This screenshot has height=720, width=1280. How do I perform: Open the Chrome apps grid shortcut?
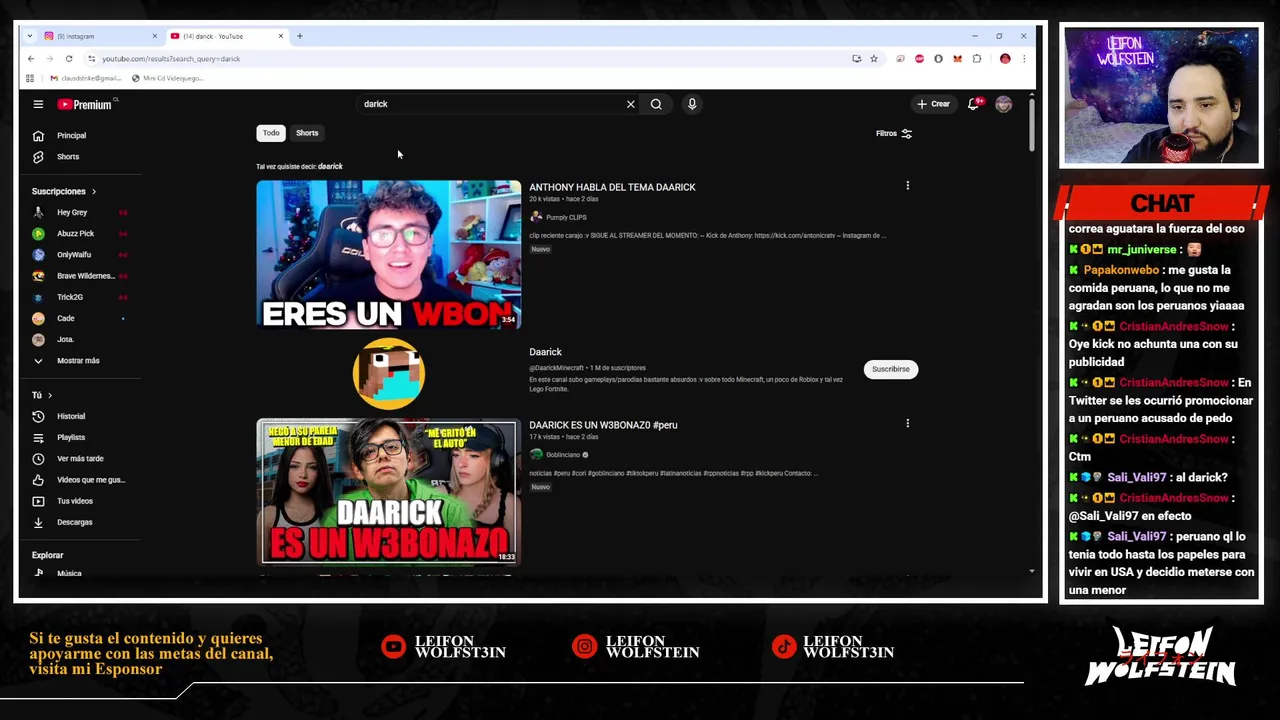click(30, 78)
